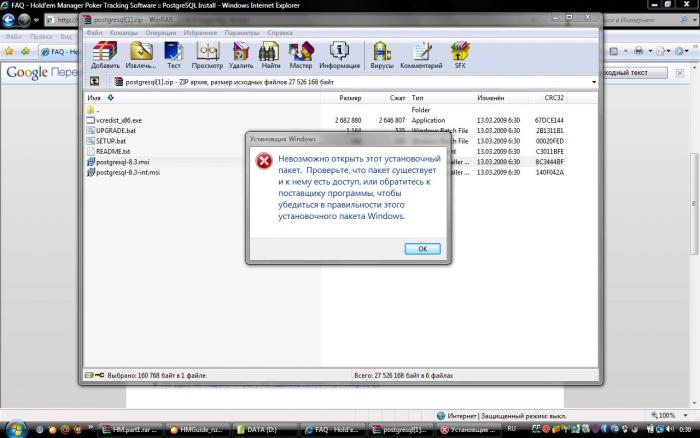Click the Сжат column header
Screen dimensions: 700x438
point(397,98)
